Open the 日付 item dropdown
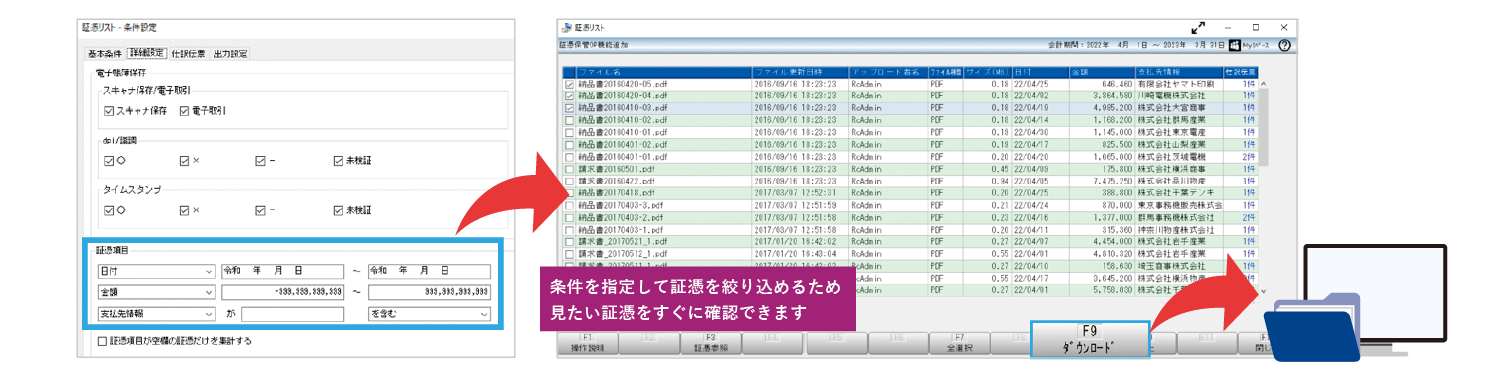The width and height of the screenshot is (1500, 382). tap(155, 271)
